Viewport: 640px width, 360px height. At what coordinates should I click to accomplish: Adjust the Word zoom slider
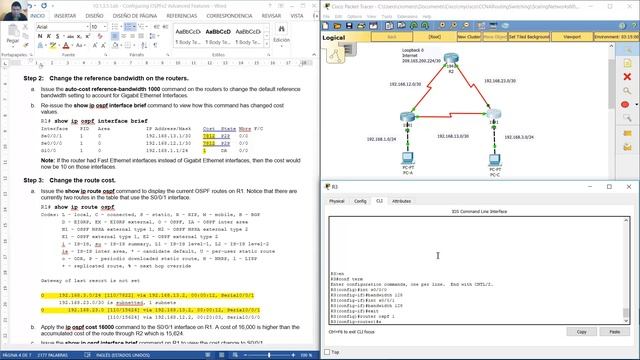click(x=269, y=355)
